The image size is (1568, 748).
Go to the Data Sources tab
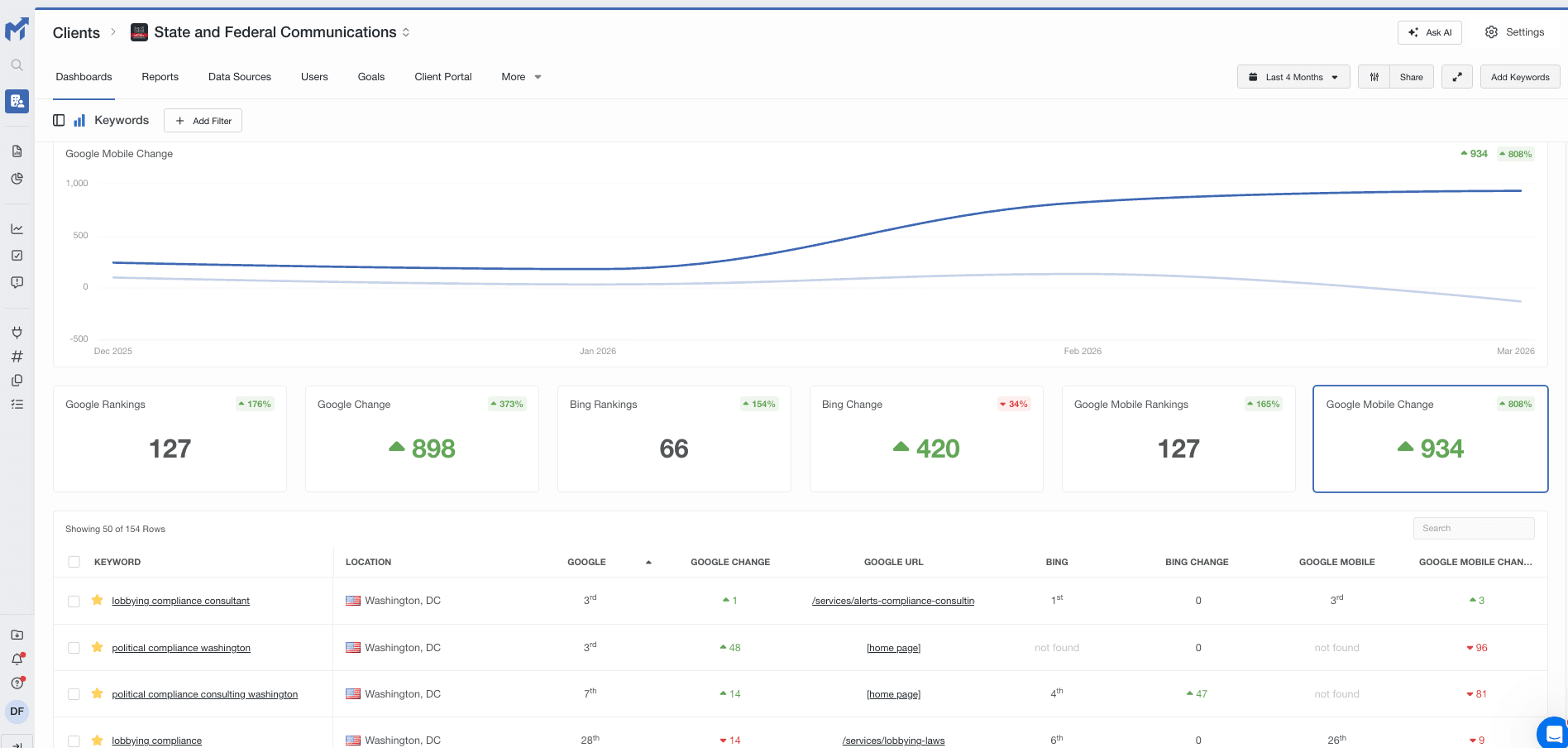pos(240,77)
